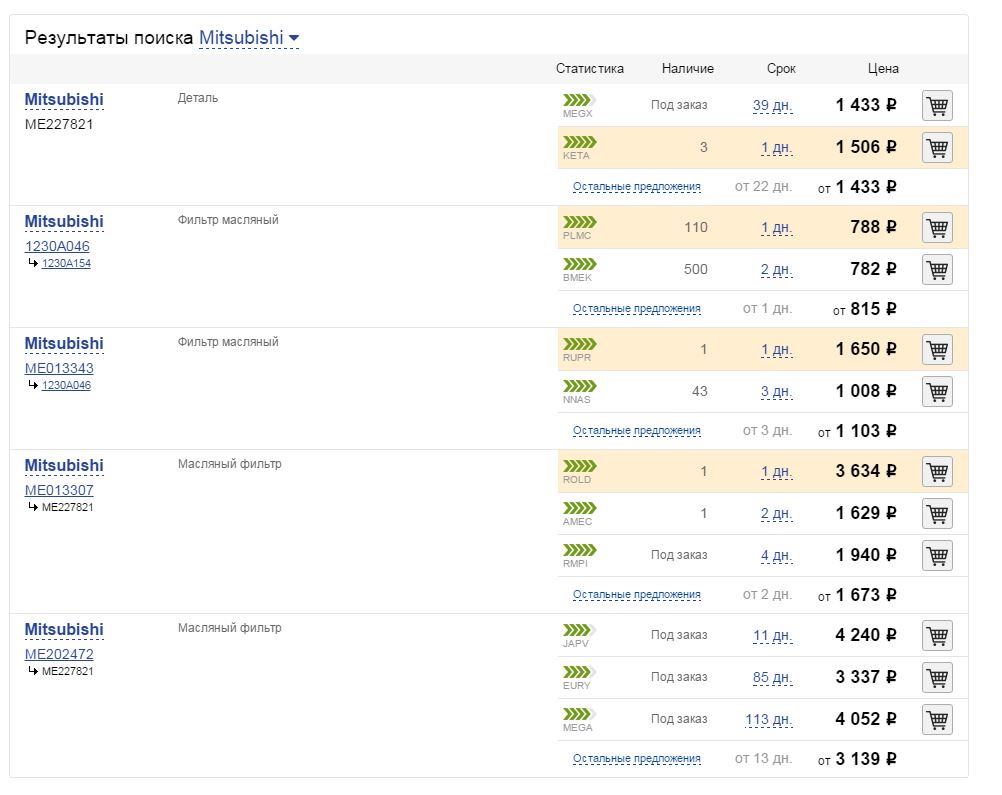Click the 11 дн. term in JAPV row
Screen dimensions: 1002x795
tap(773, 635)
